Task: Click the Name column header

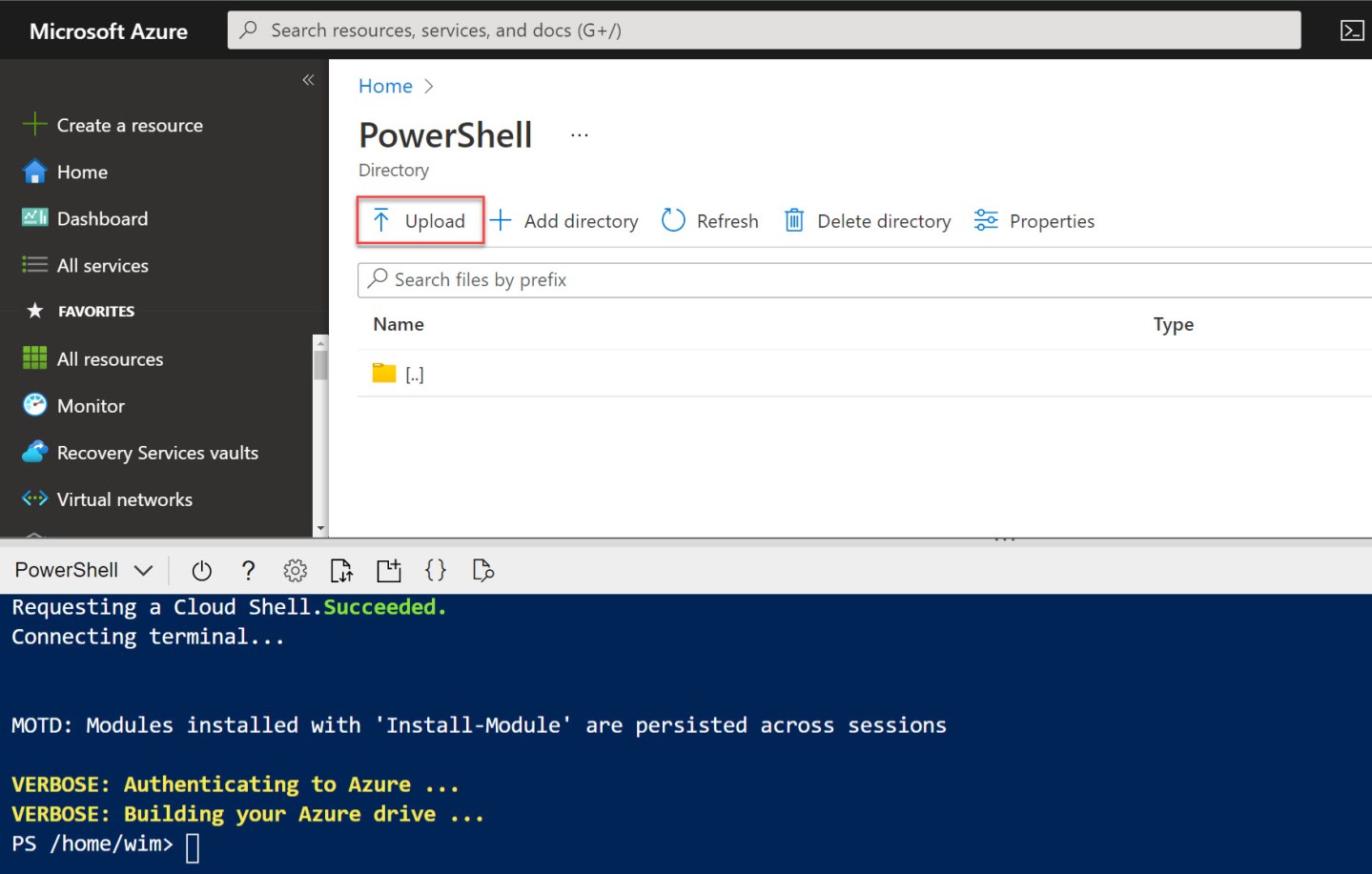Action: tap(399, 324)
